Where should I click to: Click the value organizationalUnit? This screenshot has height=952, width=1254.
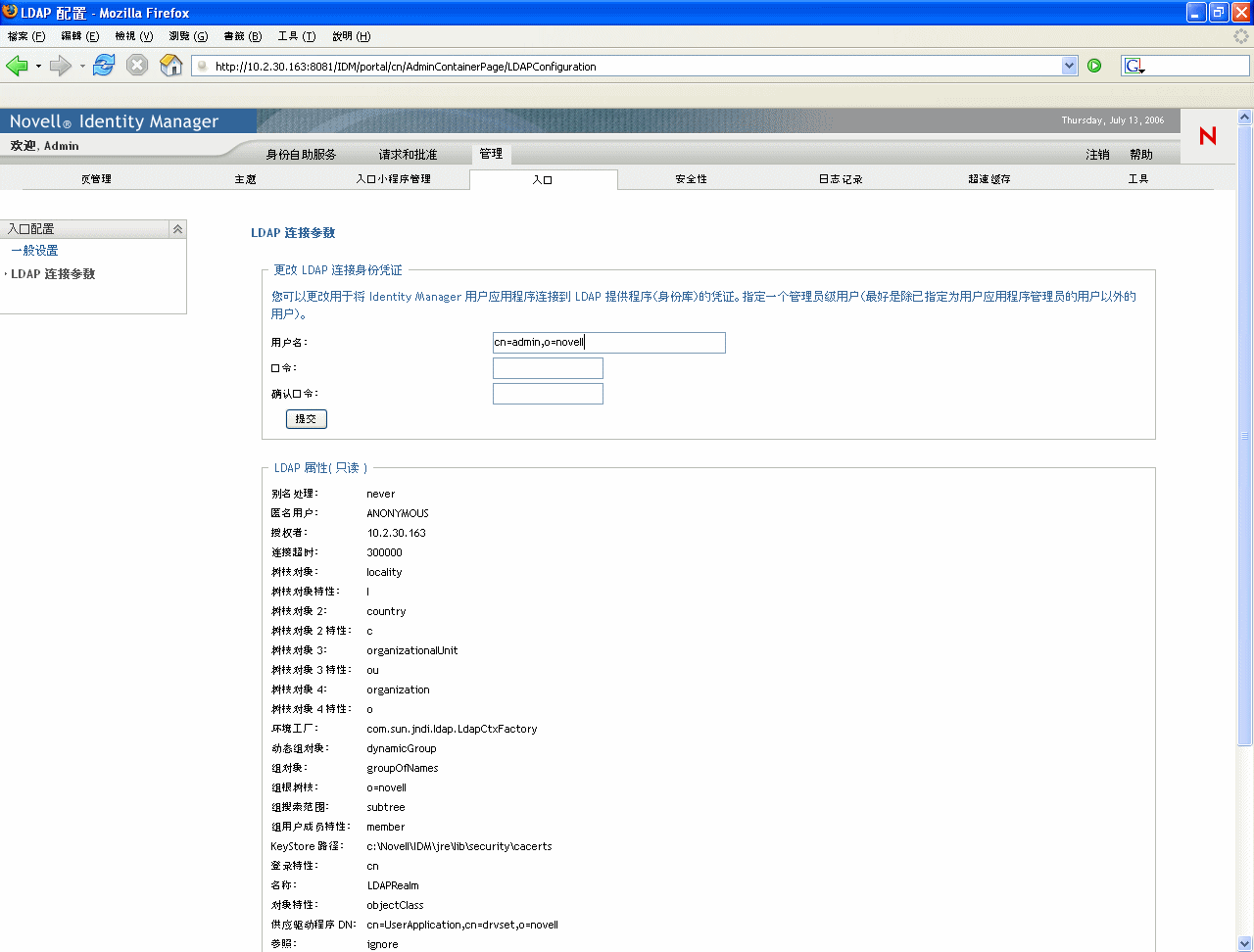click(x=412, y=650)
